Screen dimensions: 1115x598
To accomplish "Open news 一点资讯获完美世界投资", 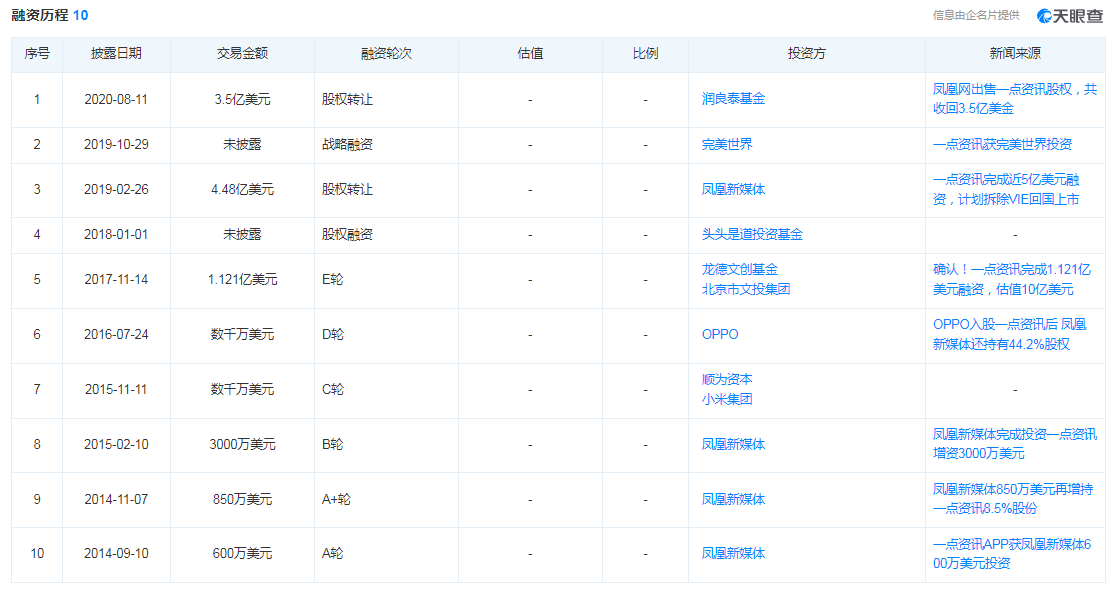I will [x=1002, y=144].
